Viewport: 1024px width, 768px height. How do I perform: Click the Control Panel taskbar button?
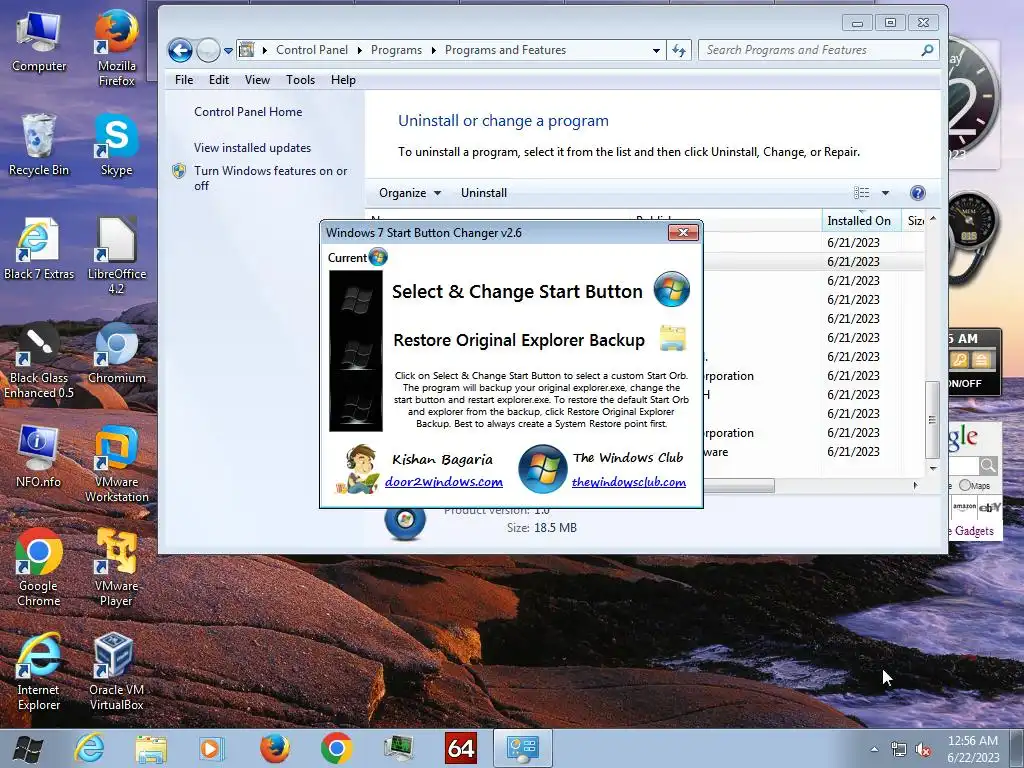point(522,748)
